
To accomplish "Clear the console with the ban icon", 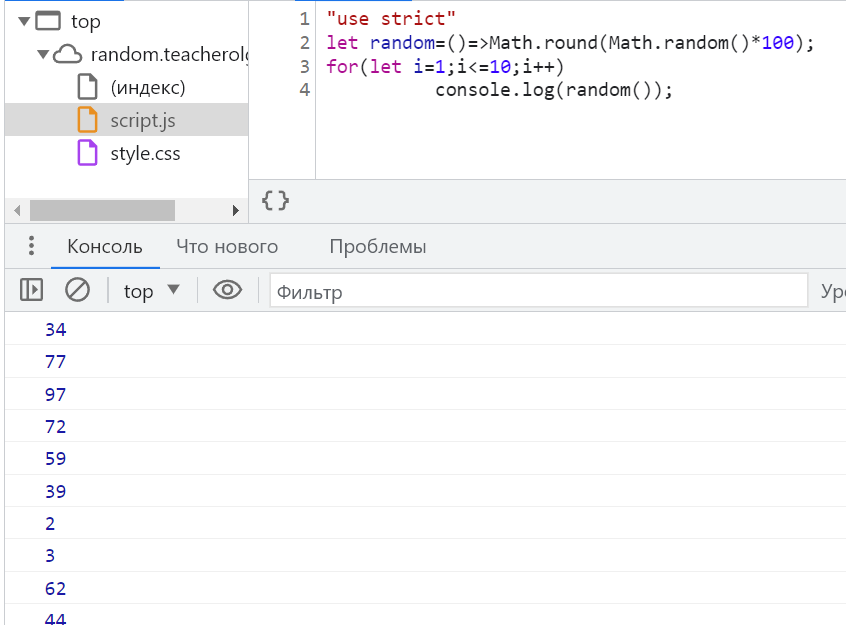I will tap(77, 290).
